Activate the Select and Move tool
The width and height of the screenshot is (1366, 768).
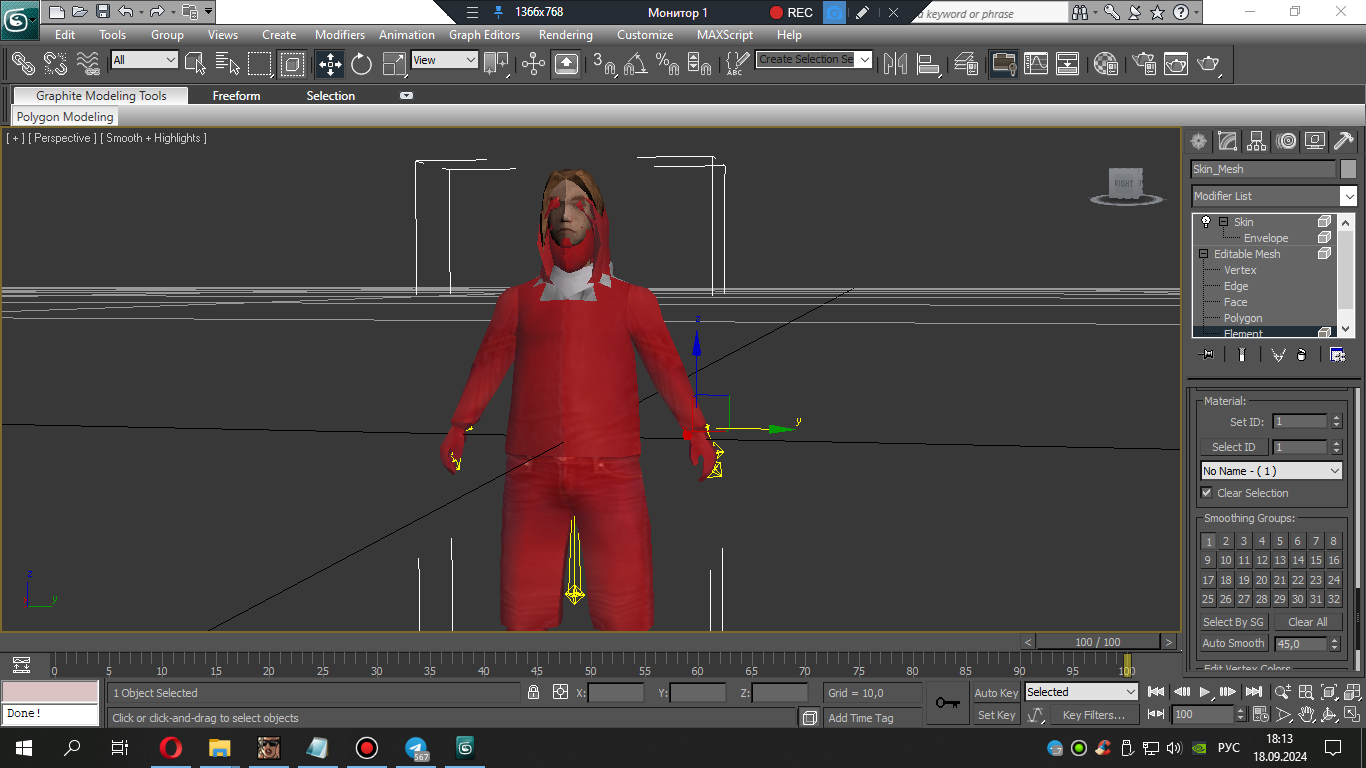tap(330, 64)
